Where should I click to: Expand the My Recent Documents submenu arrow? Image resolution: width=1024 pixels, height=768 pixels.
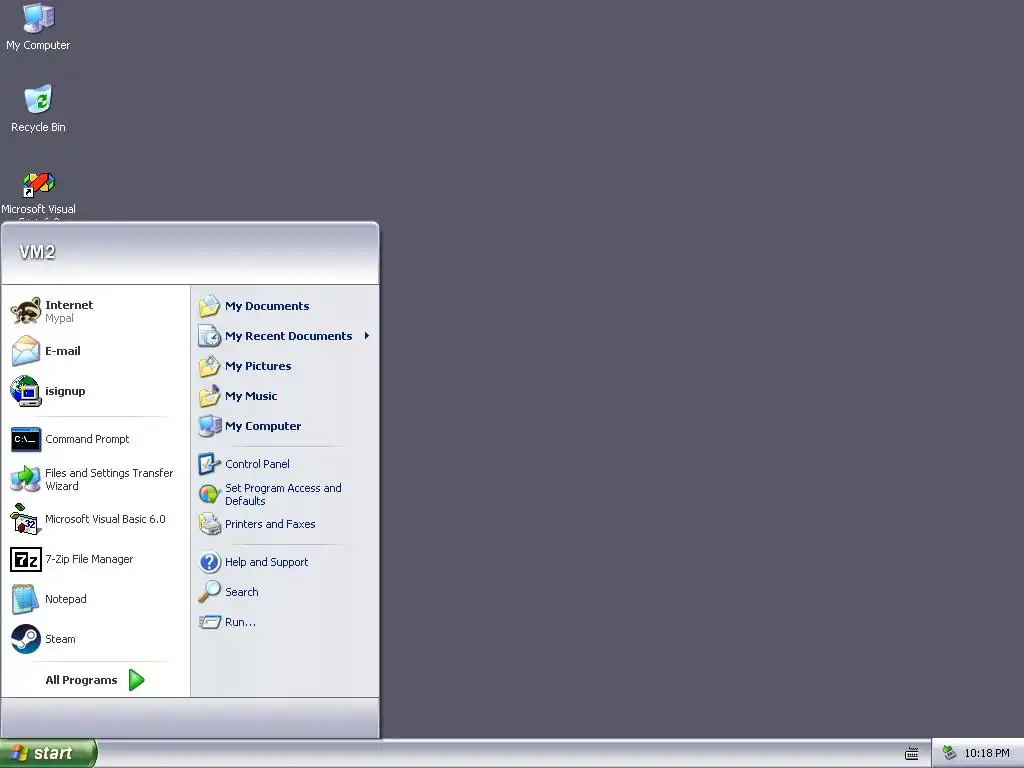coord(367,336)
